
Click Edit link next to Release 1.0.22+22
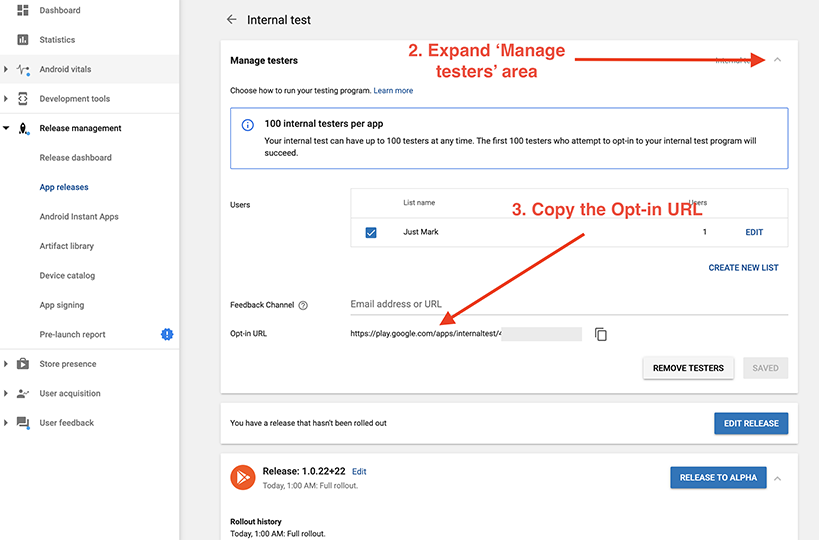click(x=359, y=472)
